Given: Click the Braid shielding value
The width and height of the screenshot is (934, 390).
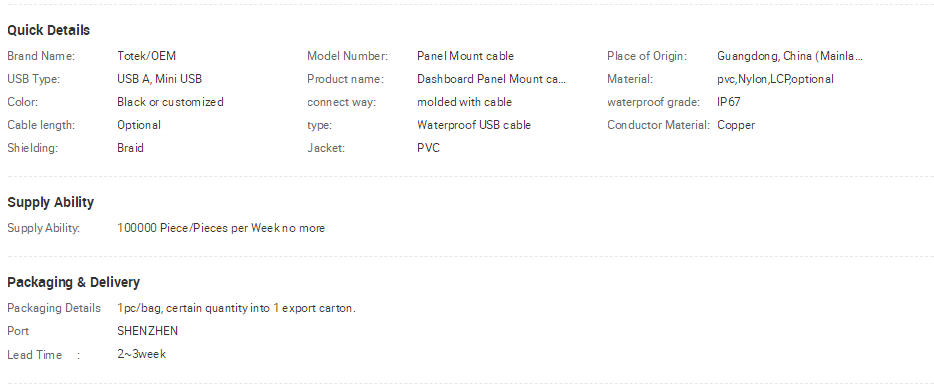Looking at the screenshot, I should (130, 148).
